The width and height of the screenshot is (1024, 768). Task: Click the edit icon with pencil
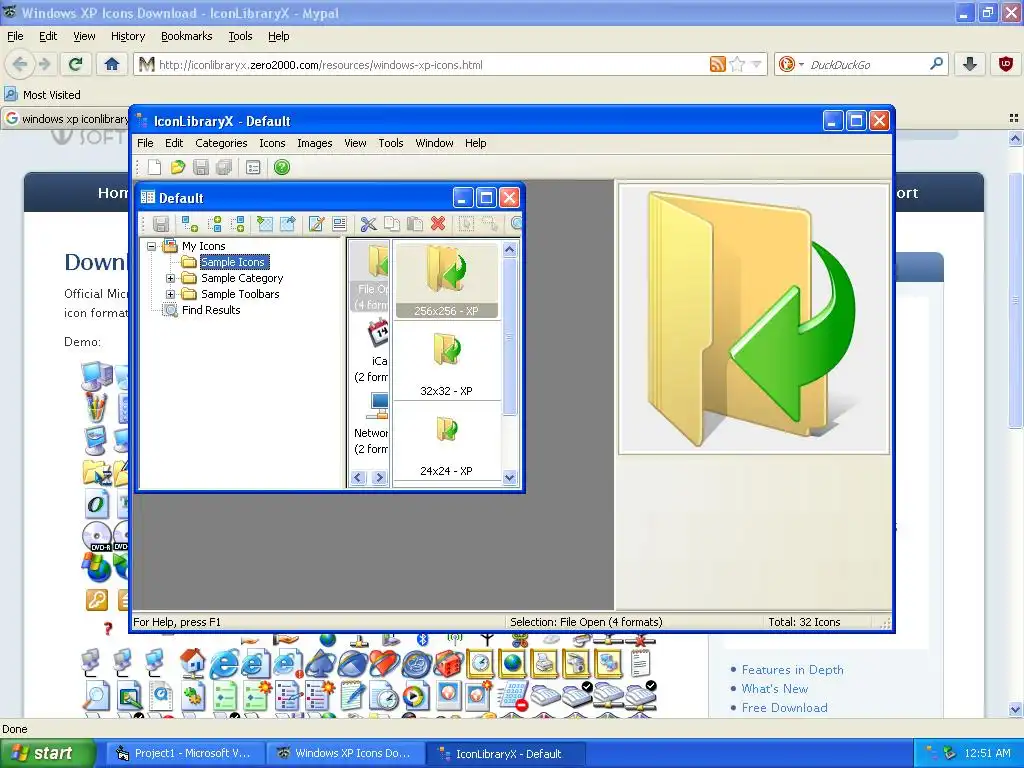pos(316,224)
